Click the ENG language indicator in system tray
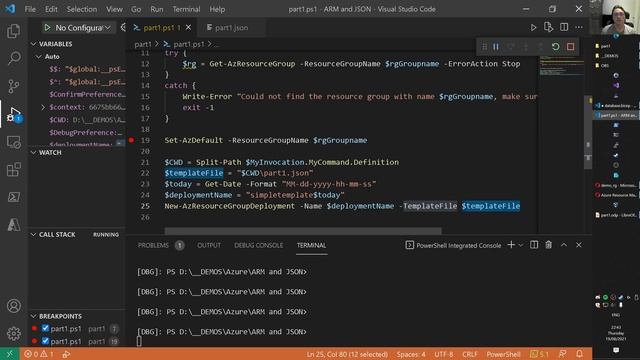 (x=616, y=315)
